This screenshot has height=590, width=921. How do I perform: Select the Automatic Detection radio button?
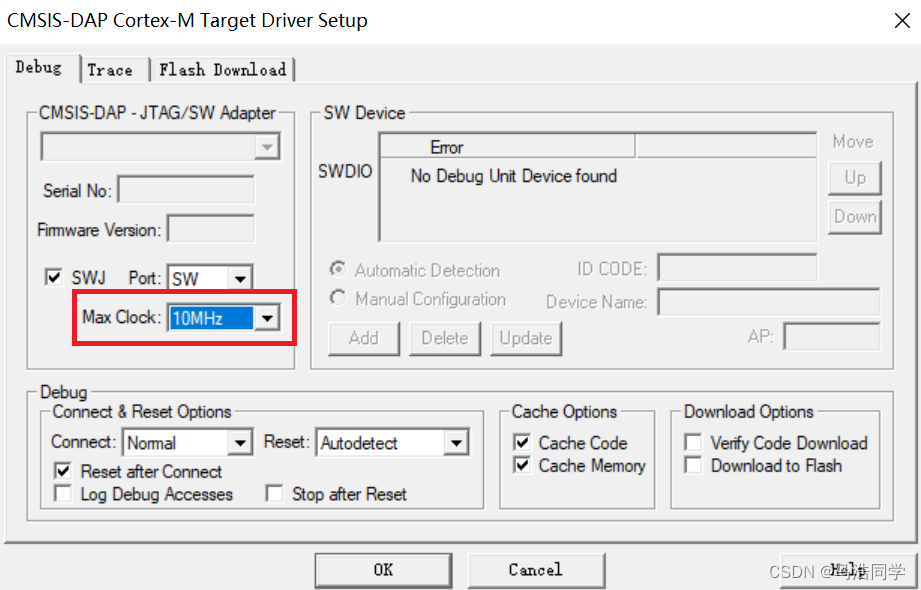click(x=338, y=269)
